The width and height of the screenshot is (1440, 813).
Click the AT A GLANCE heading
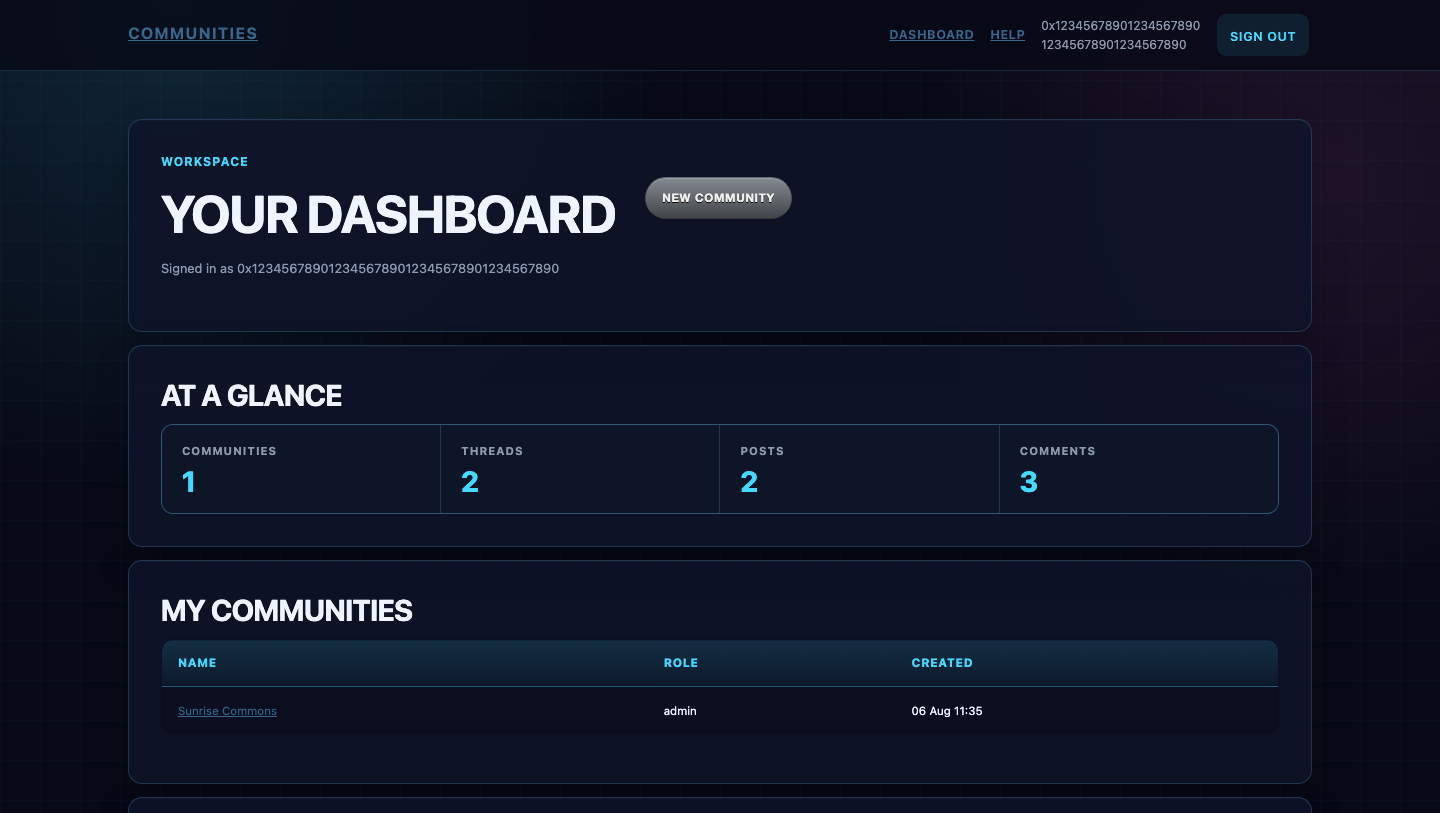[x=251, y=396]
